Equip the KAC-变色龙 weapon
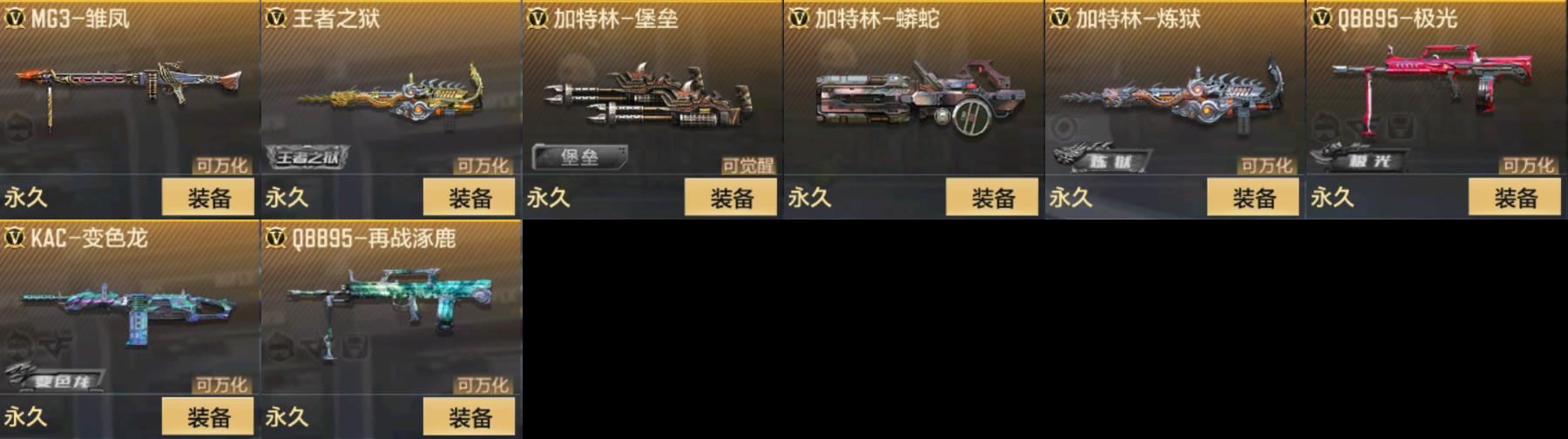 208,417
